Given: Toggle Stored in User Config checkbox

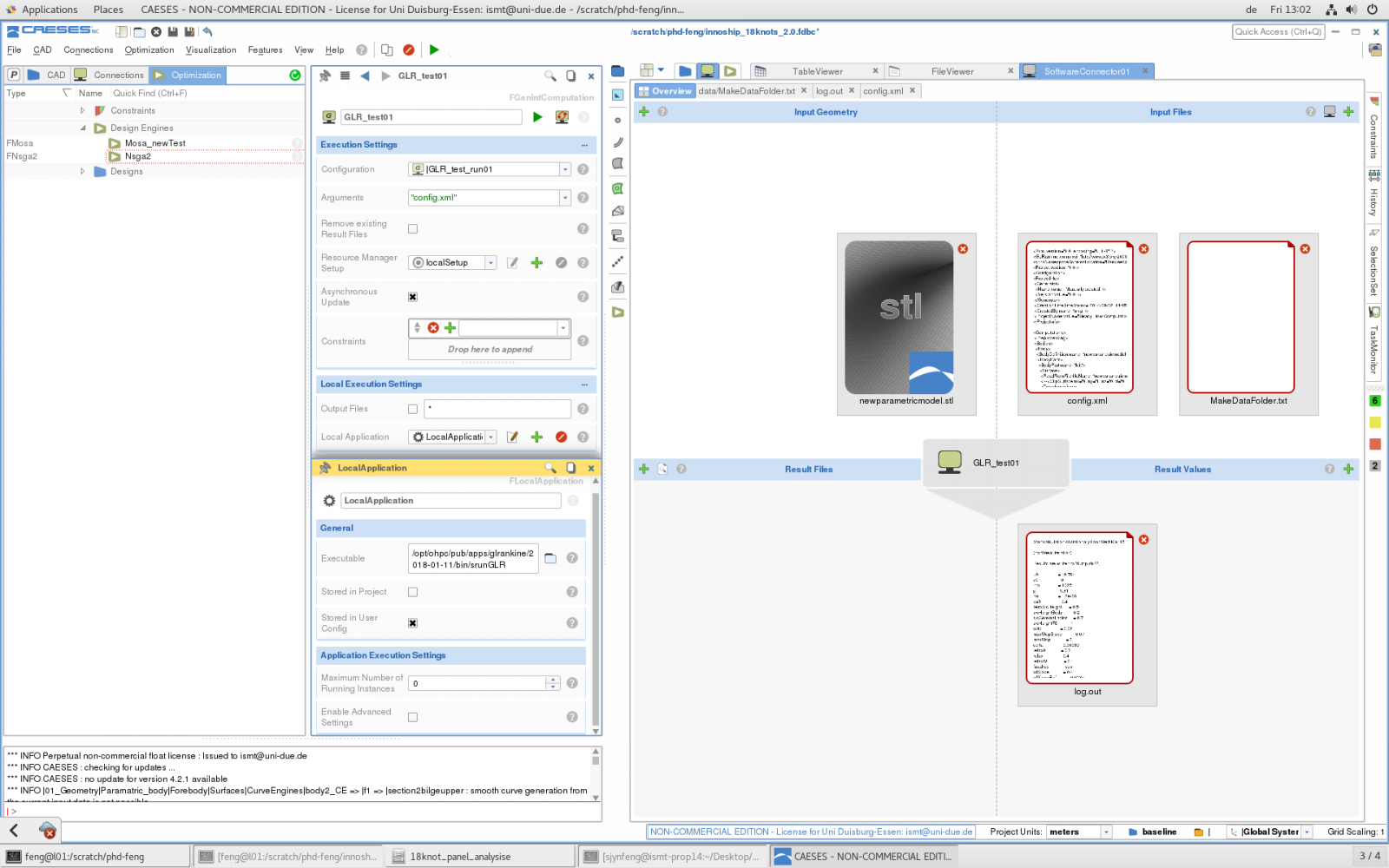Looking at the screenshot, I should [413, 623].
